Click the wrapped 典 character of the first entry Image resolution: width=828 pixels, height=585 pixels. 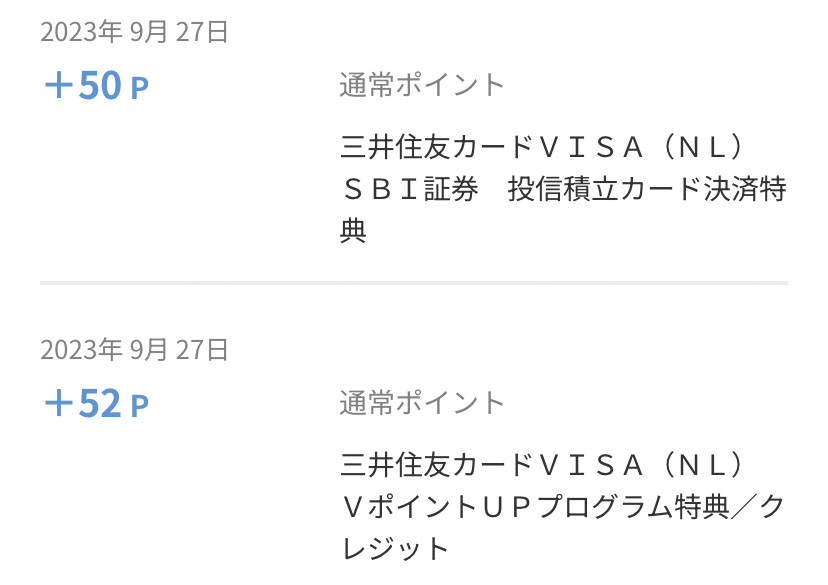tap(354, 231)
